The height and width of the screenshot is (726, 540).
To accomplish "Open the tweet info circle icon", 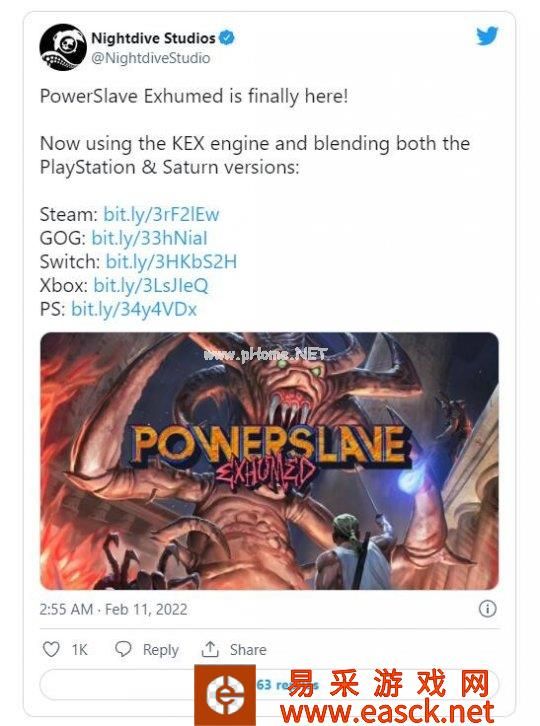I will pos(487,608).
